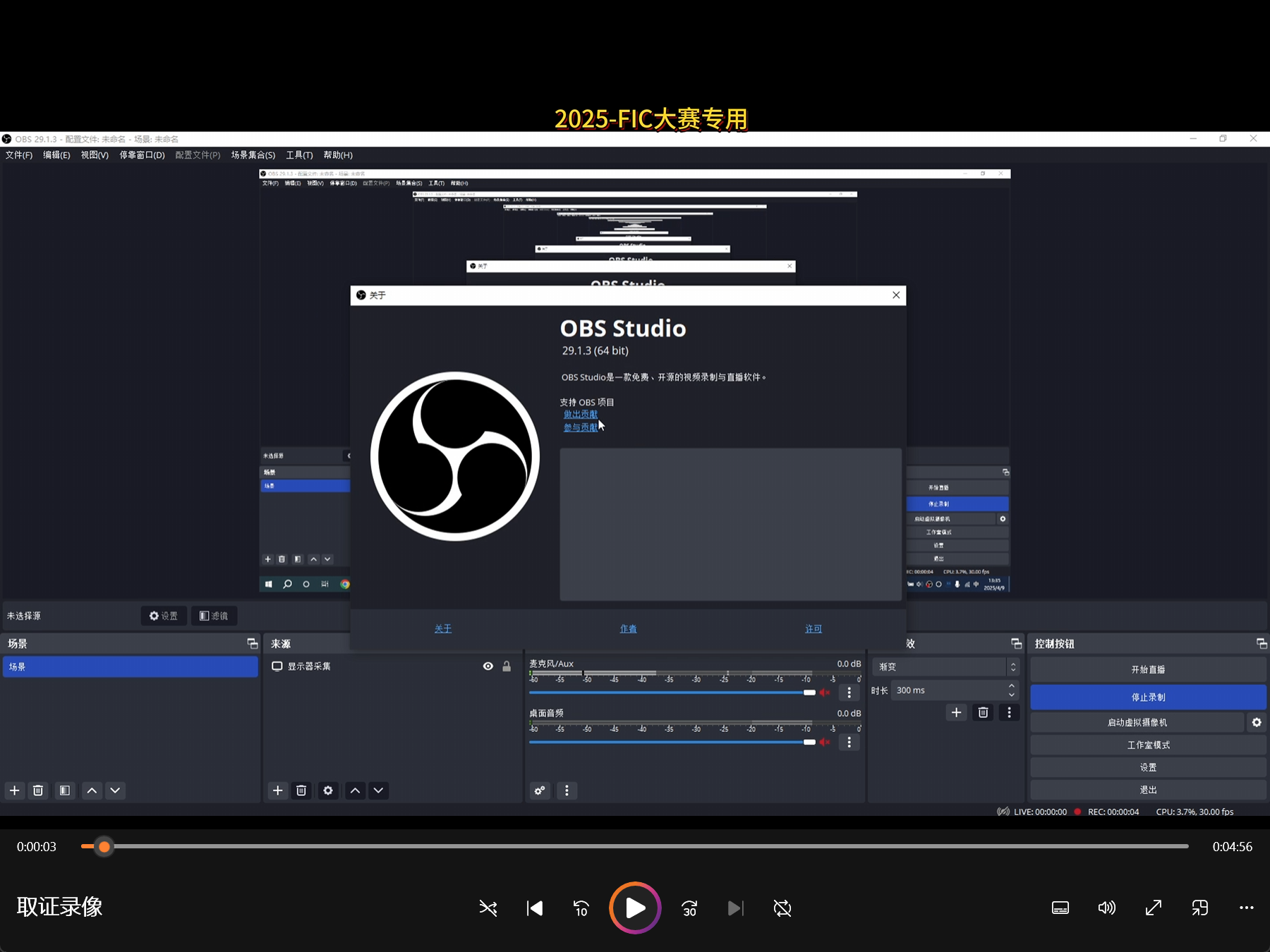Close the 关于 dialog

click(x=896, y=295)
